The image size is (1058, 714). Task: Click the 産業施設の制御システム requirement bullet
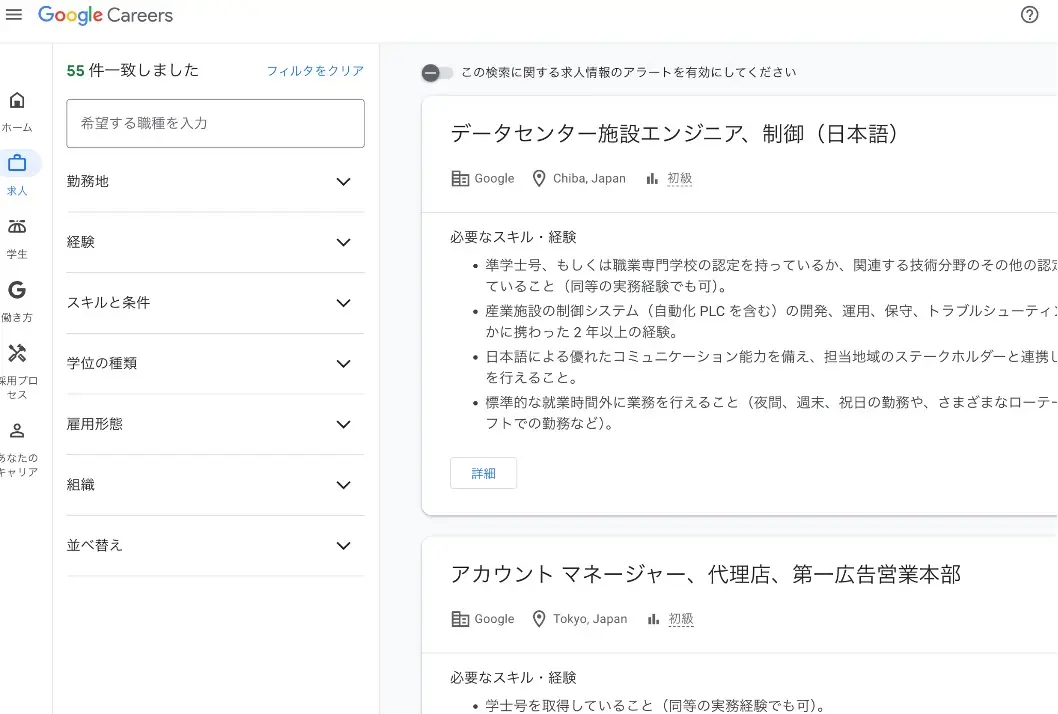coord(771,321)
